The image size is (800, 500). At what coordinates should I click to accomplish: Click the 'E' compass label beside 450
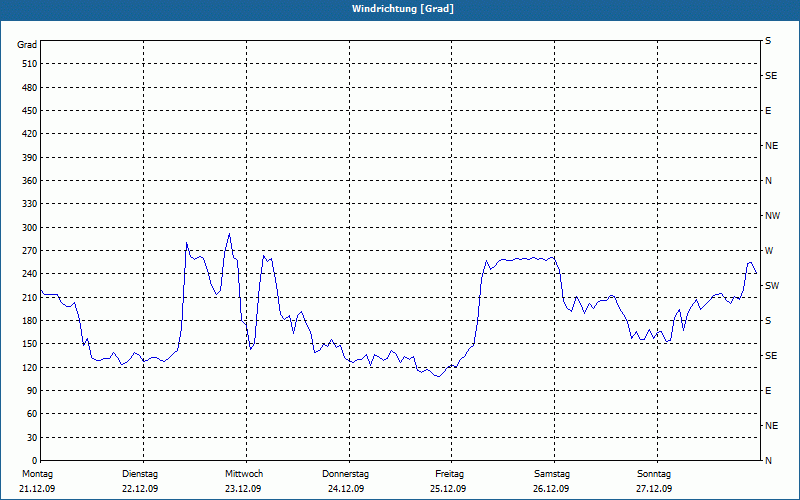pos(768,111)
